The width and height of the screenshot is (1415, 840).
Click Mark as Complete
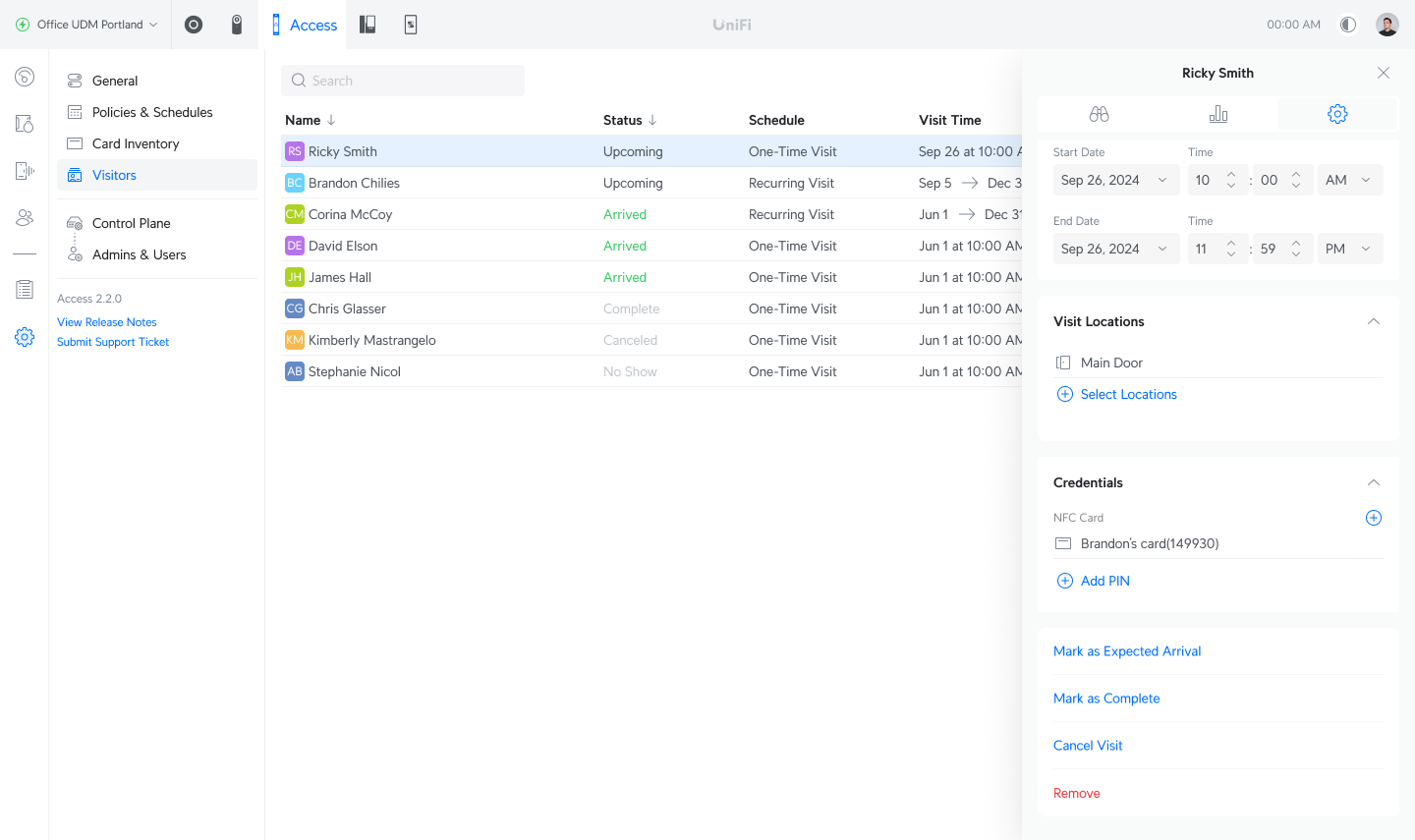click(1106, 699)
